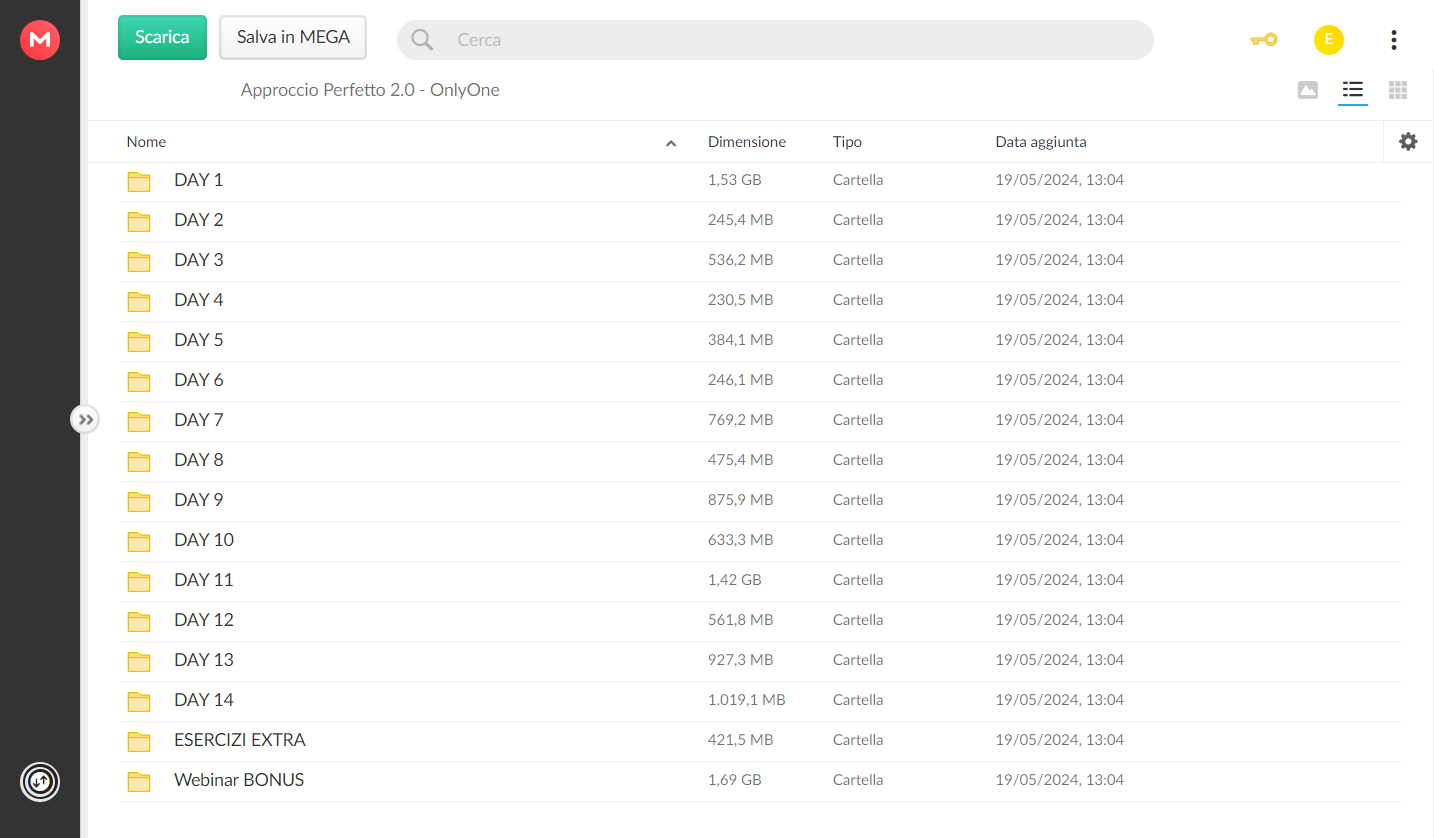Sort by Dimensione column header
The width and height of the screenshot is (1434, 838).
747,142
